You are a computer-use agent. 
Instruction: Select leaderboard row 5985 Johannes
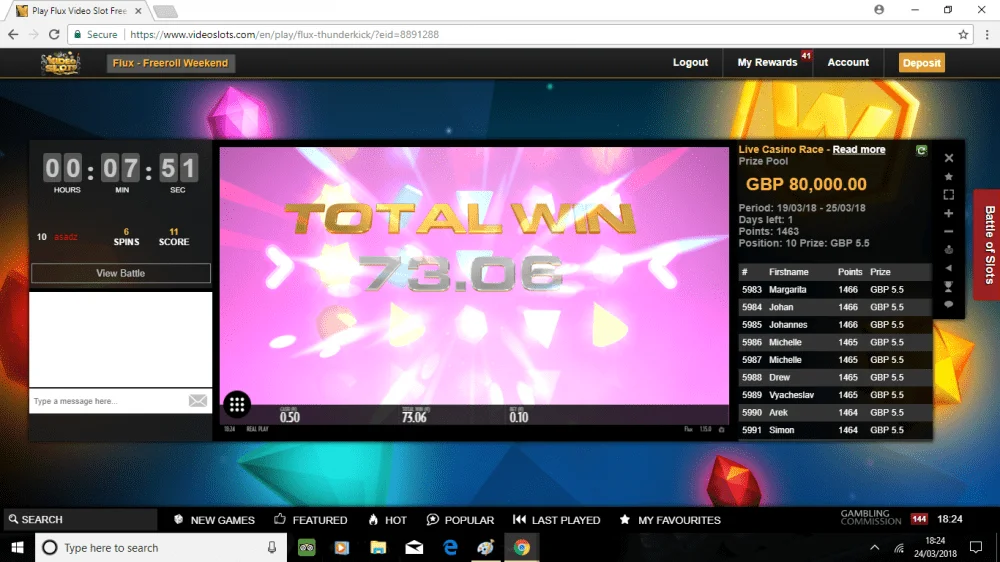pos(835,325)
